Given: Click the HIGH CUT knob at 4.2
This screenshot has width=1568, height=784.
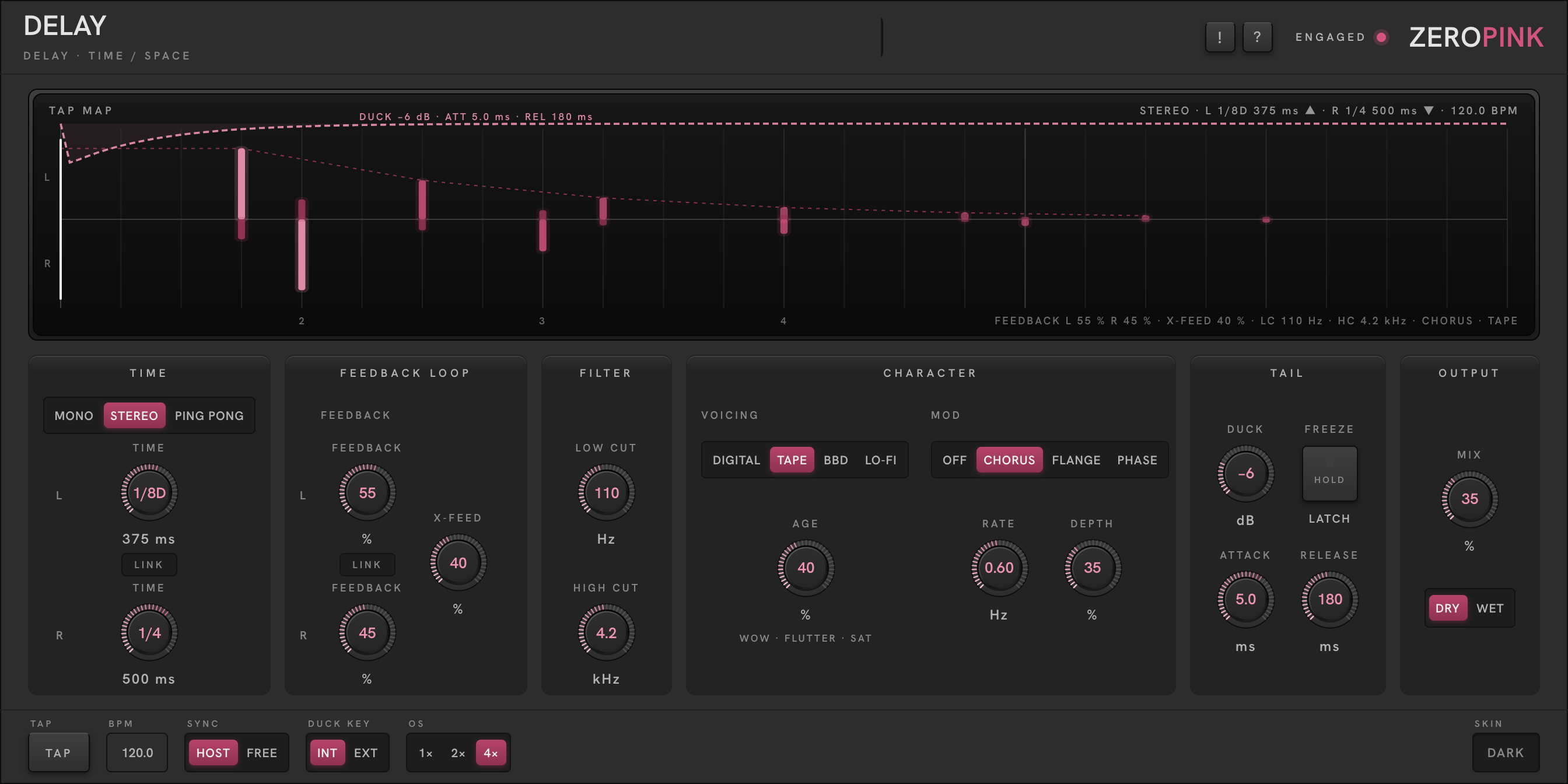Looking at the screenshot, I should click(606, 632).
